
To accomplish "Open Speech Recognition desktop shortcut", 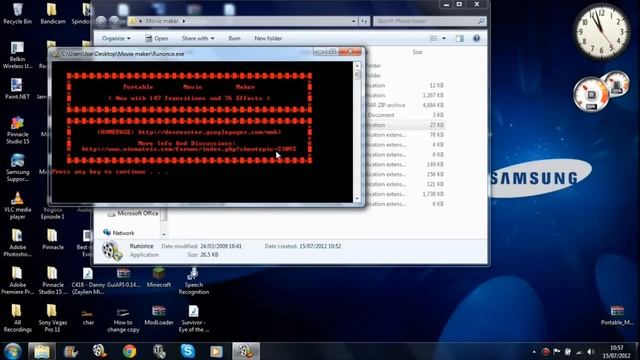I will pos(193,280).
